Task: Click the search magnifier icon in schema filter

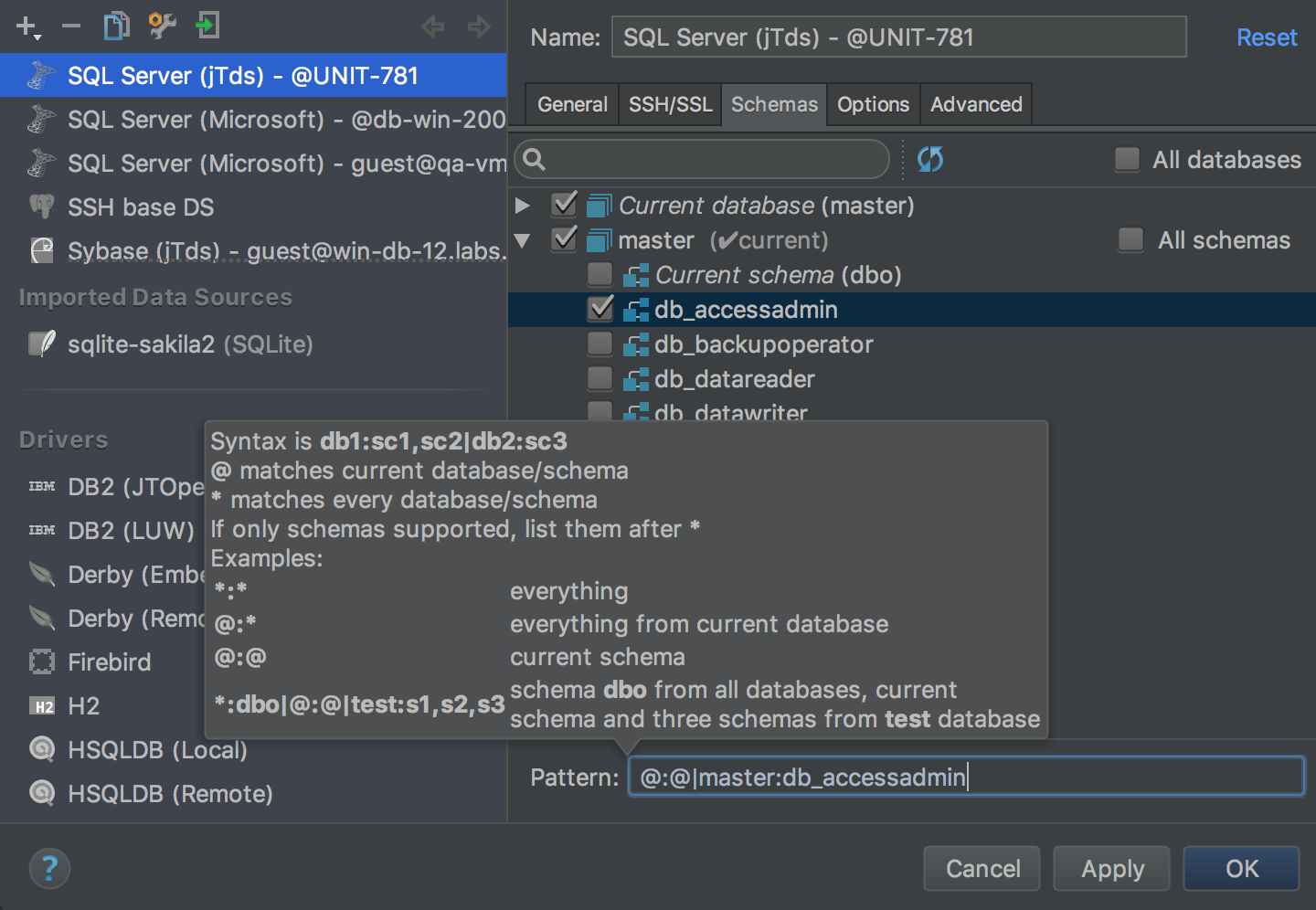Action: click(x=535, y=160)
